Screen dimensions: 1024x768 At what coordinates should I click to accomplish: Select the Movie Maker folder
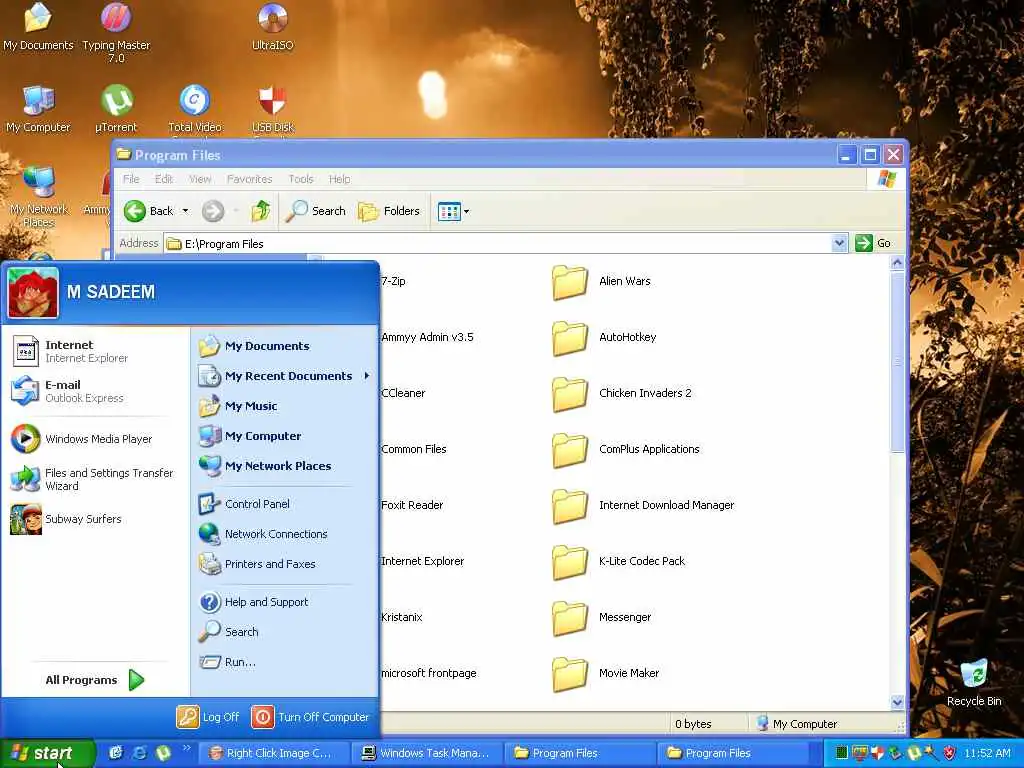click(605, 673)
